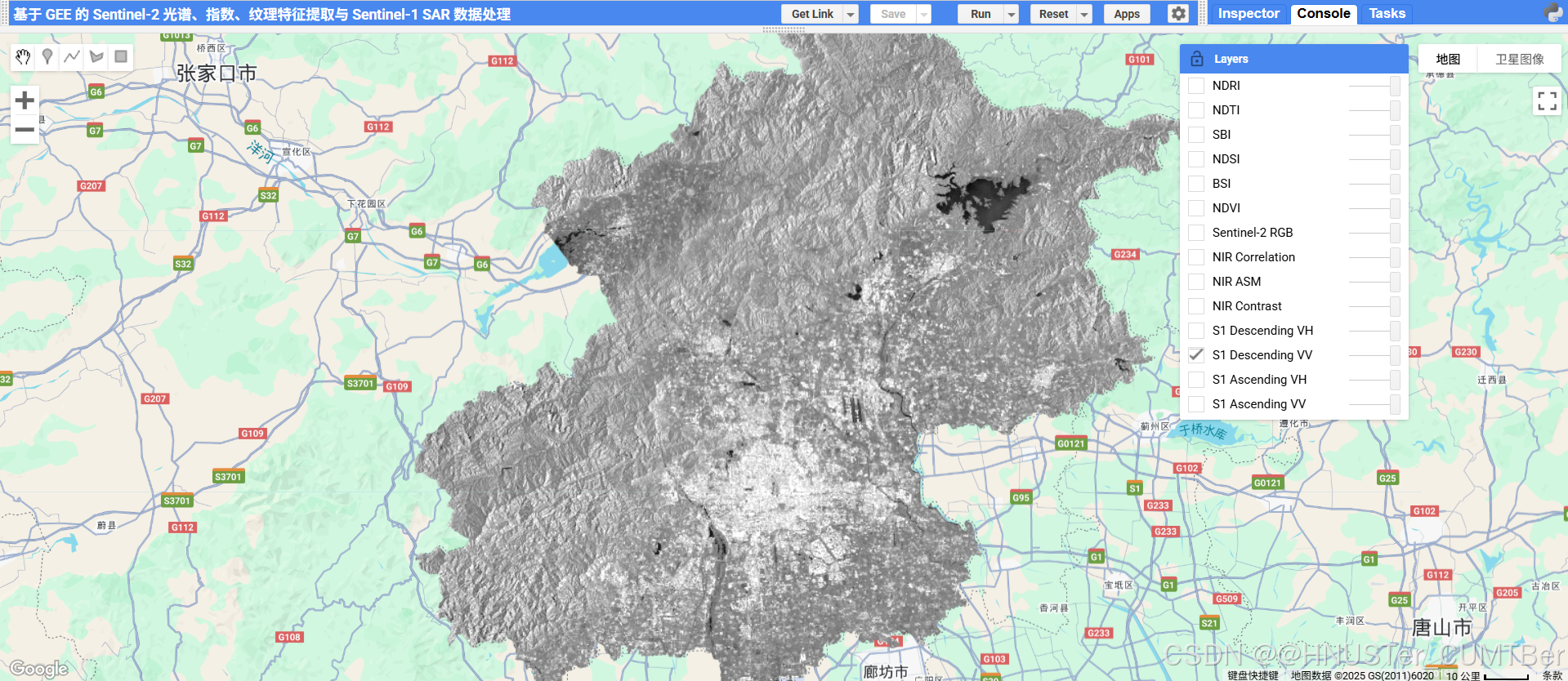The image size is (1568, 681).
Task: Zoom out on the map
Action: click(x=25, y=129)
